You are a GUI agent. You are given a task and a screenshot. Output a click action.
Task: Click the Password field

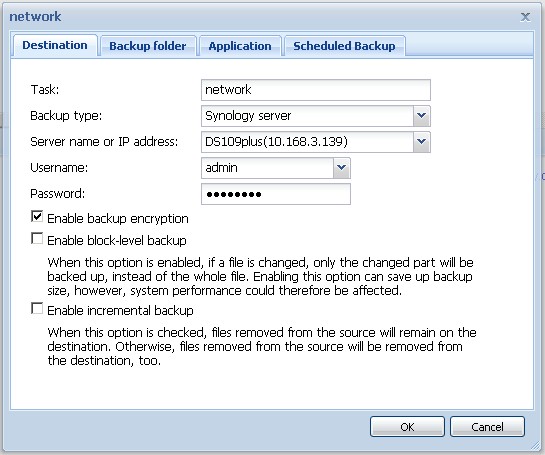tap(276, 194)
